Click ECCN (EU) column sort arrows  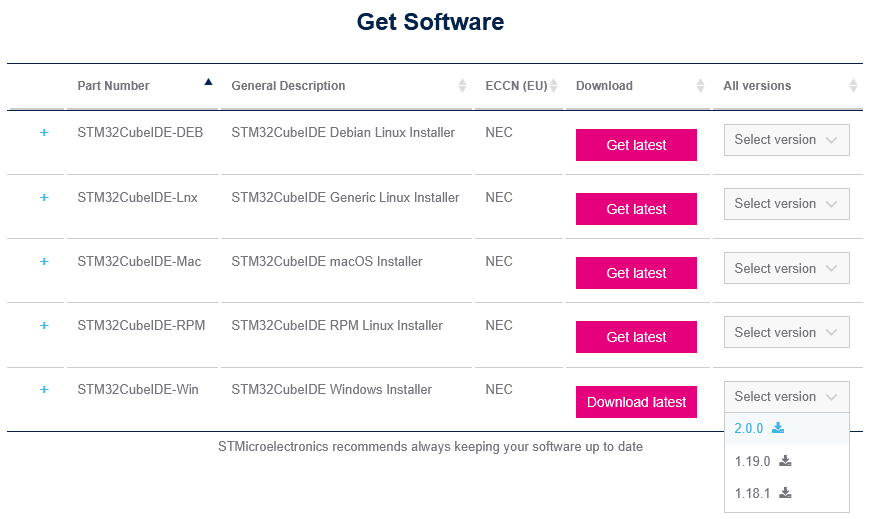pos(553,86)
